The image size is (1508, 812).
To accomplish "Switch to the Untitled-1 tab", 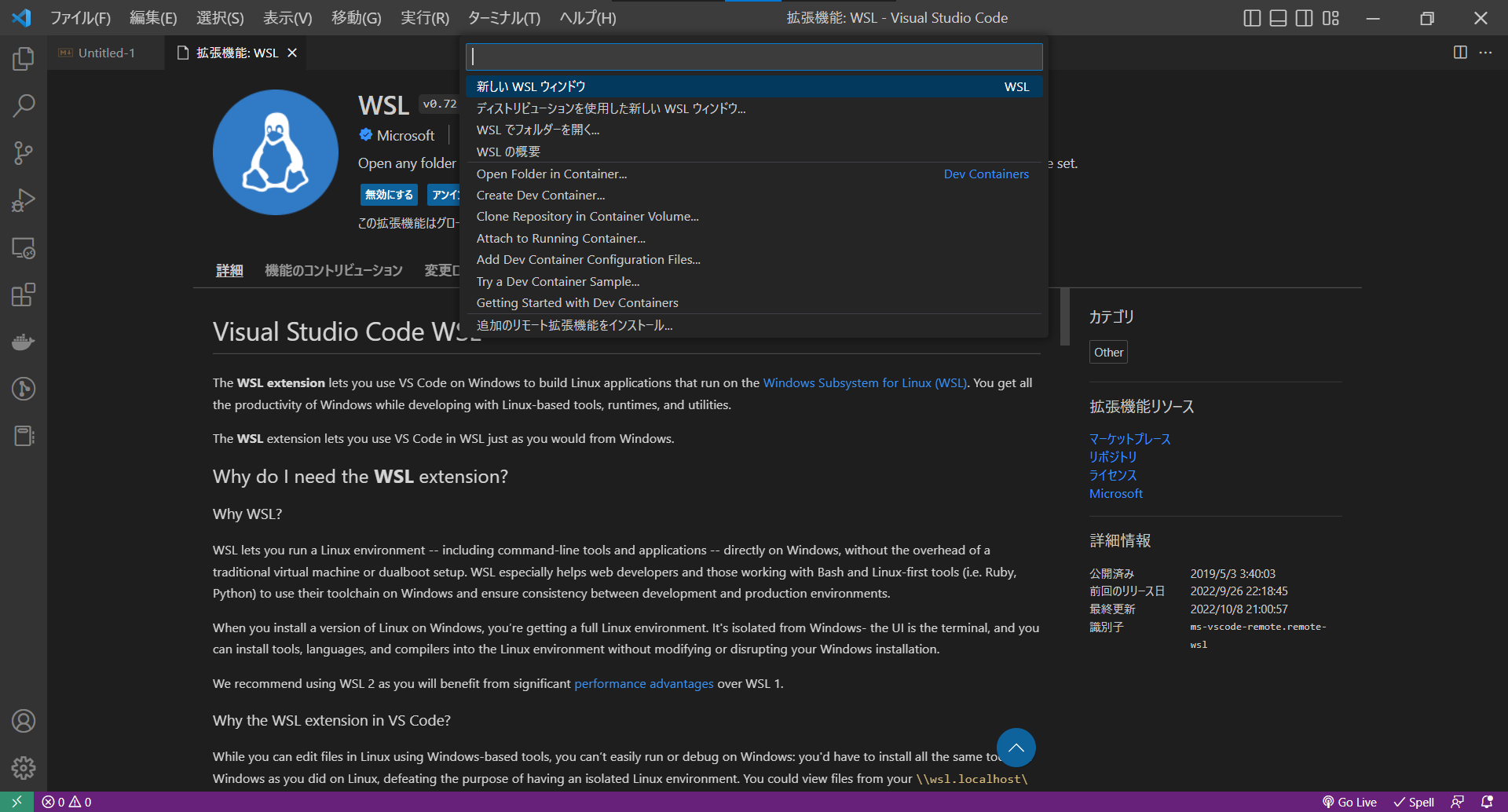I will click(x=106, y=53).
